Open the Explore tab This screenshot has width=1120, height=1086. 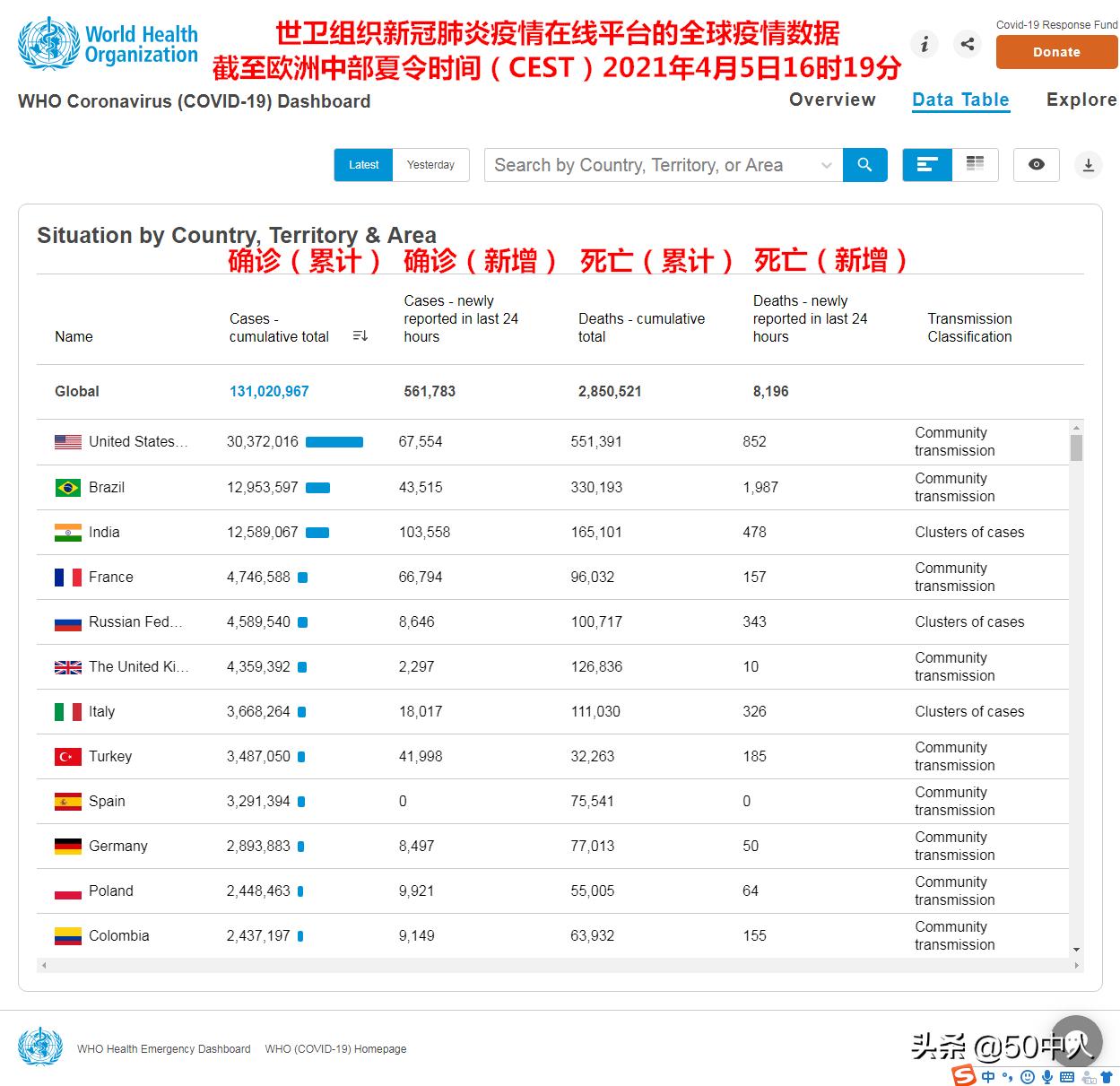[x=1081, y=100]
